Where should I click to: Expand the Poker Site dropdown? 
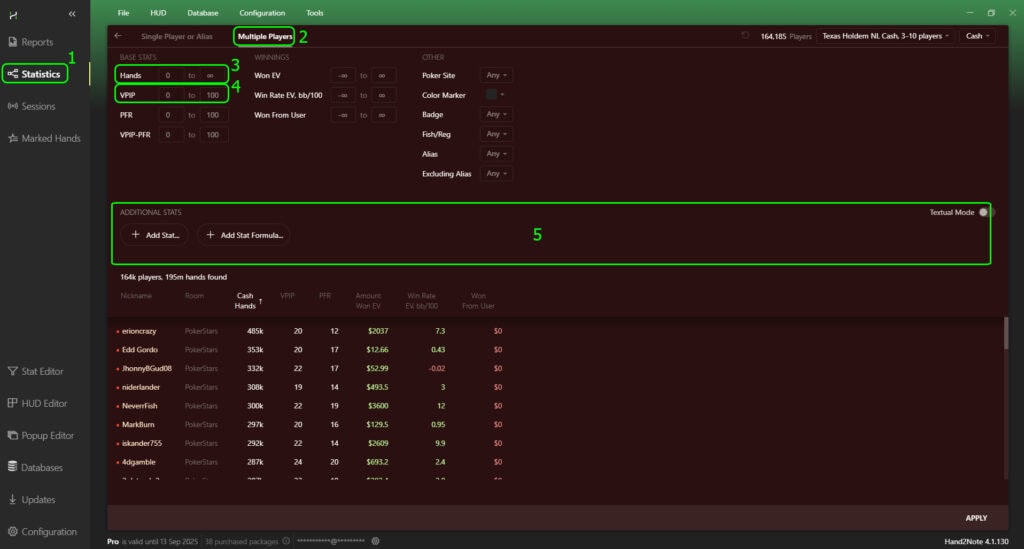497,75
